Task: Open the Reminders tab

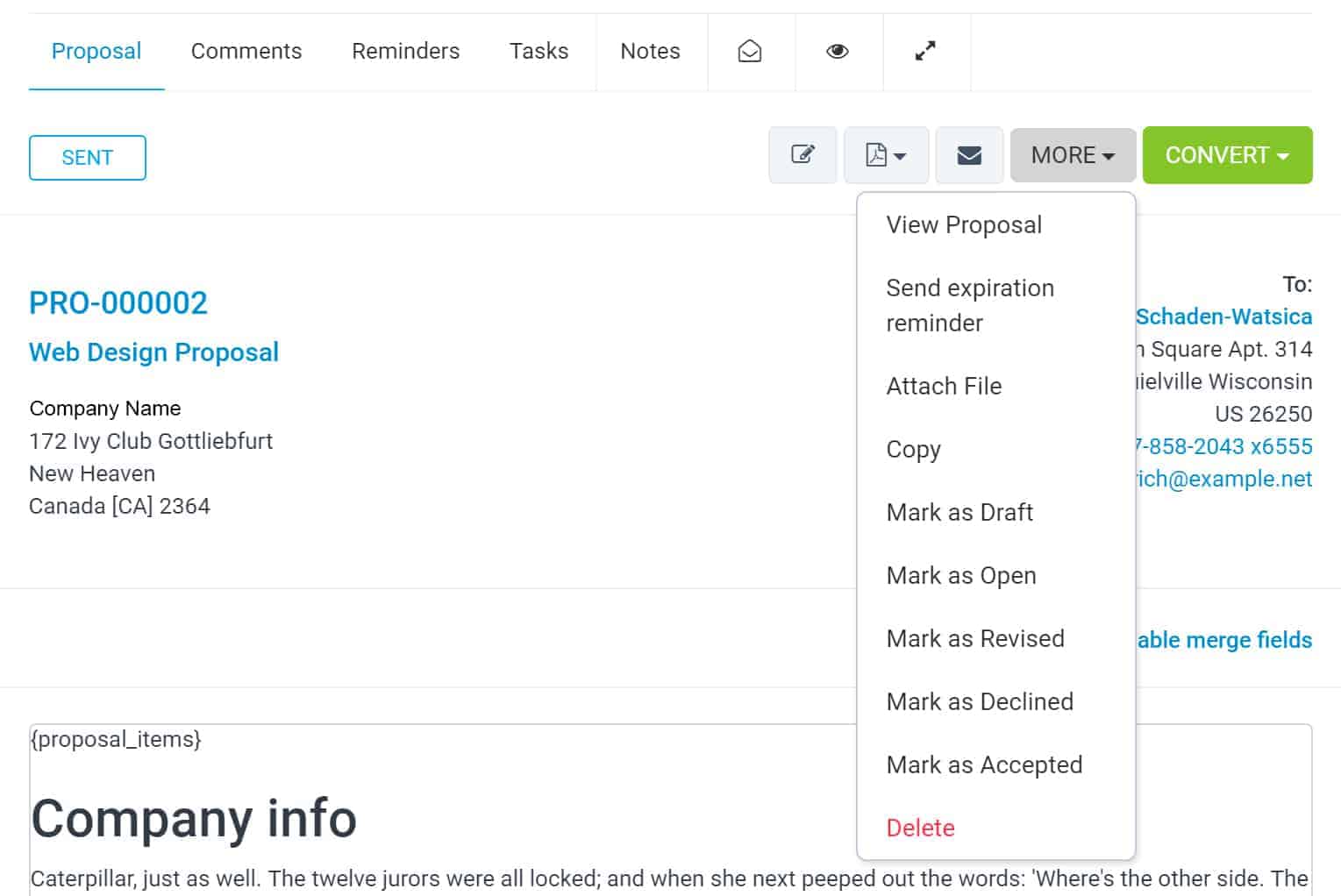Action: 405,52
